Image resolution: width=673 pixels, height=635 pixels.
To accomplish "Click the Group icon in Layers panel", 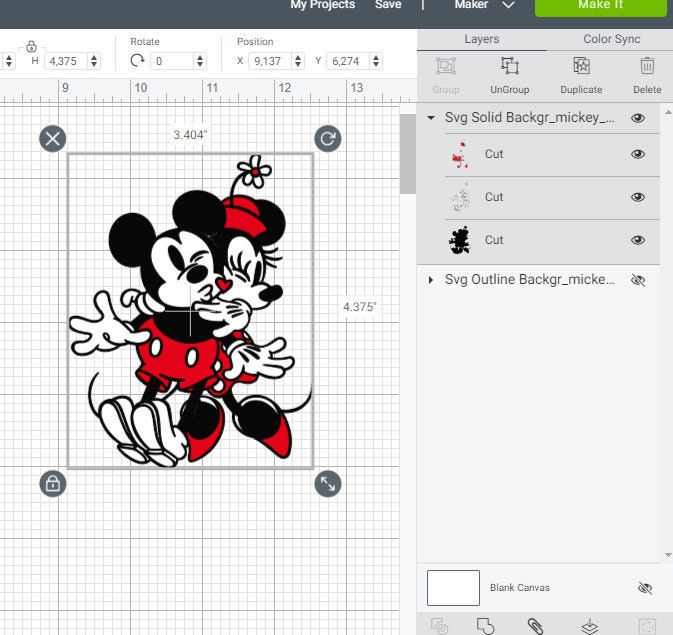I will coord(446,66).
